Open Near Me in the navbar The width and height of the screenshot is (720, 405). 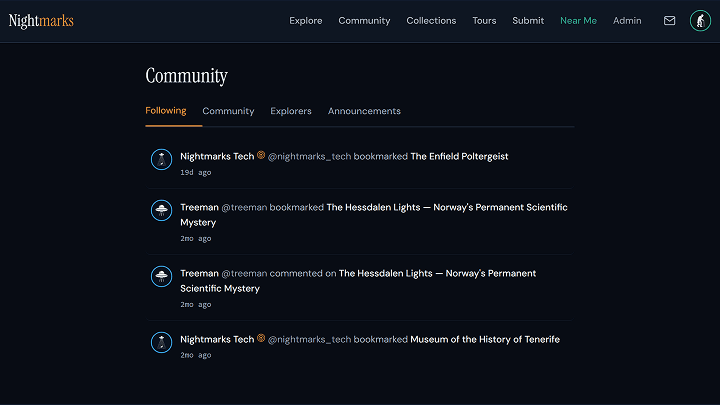(x=579, y=21)
